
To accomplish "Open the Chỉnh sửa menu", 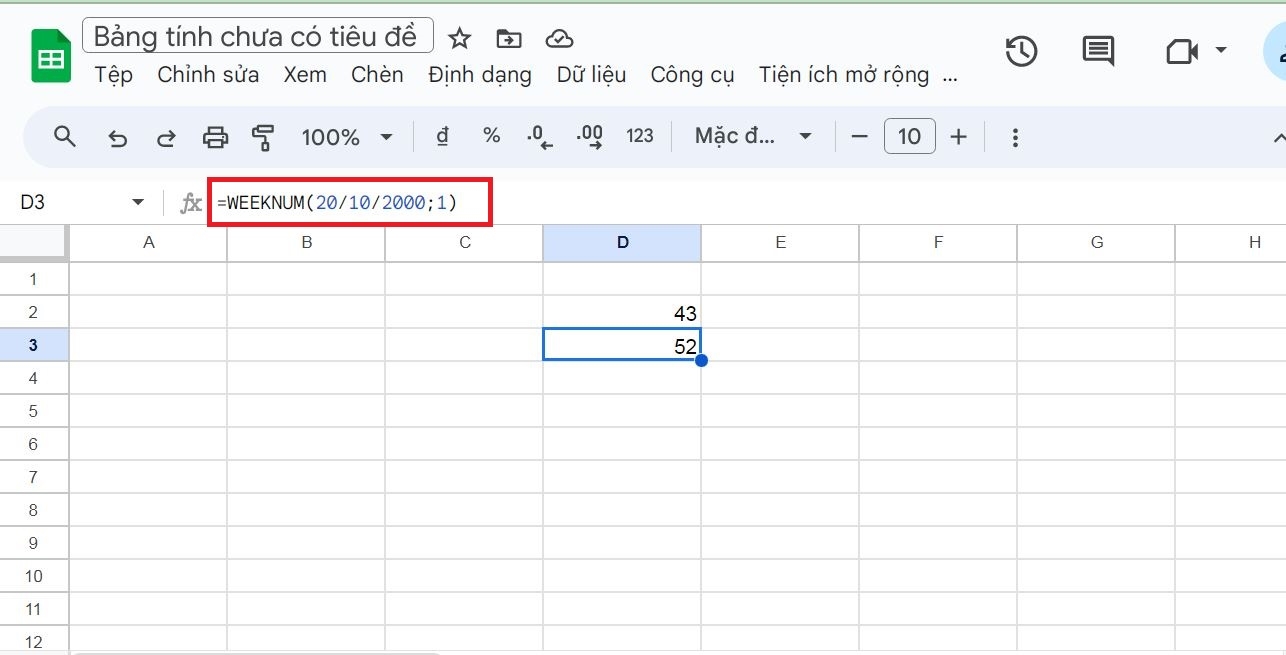I will point(208,75).
